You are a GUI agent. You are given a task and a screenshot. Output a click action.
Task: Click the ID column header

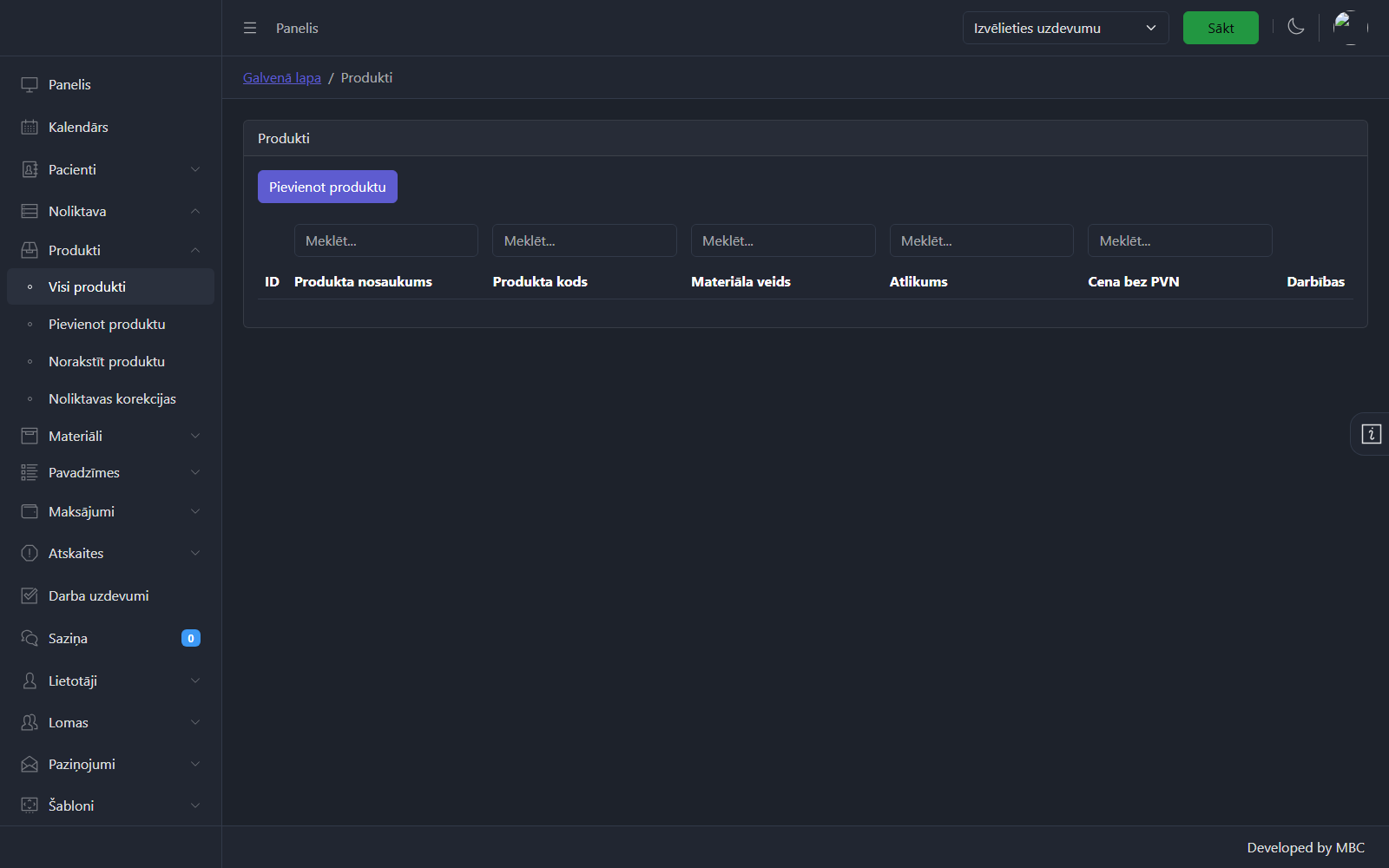[x=272, y=281]
